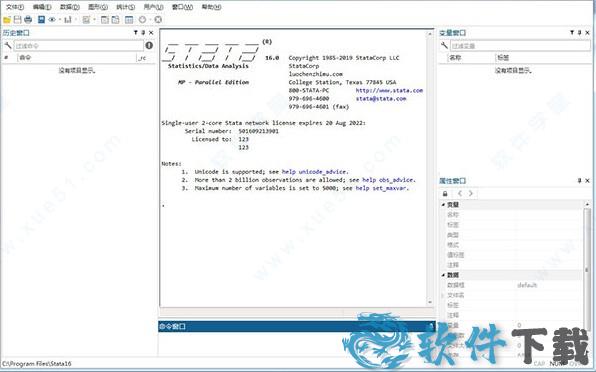Bring graph window forward via bar-chart icon

pyautogui.click(x=68, y=19)
